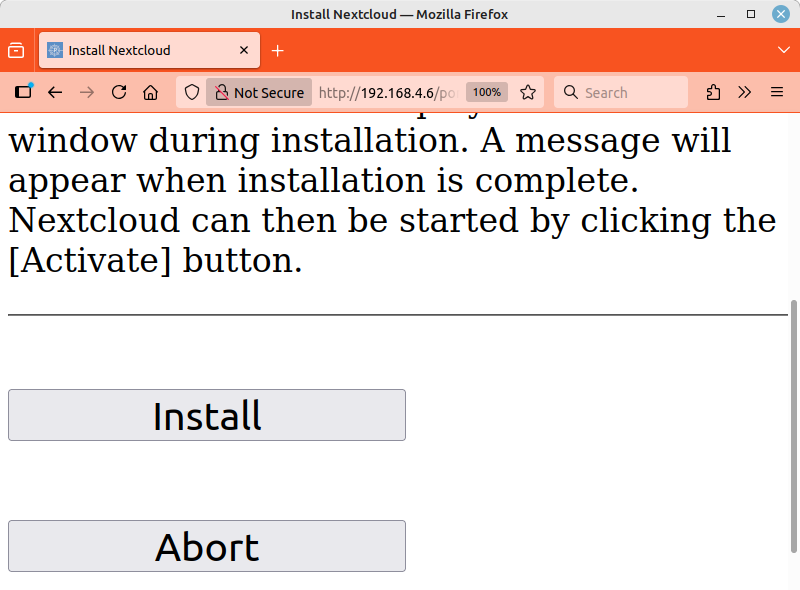The height and width of the screenshot is (590, 800).
Task: Open Firefox View icon
Action: pos(16,50)
